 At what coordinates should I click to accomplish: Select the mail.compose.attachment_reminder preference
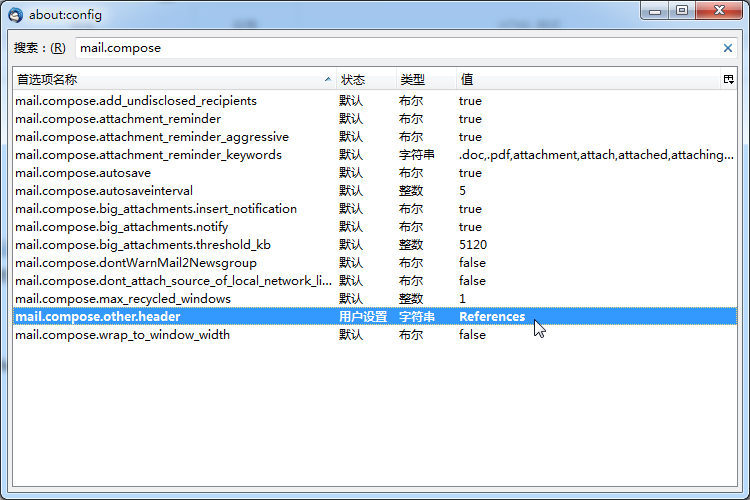[375, 119]
